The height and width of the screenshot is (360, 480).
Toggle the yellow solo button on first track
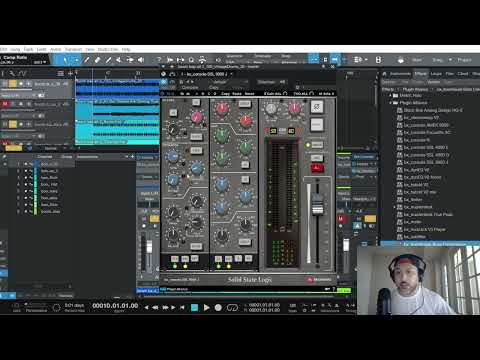coord(13,83)
